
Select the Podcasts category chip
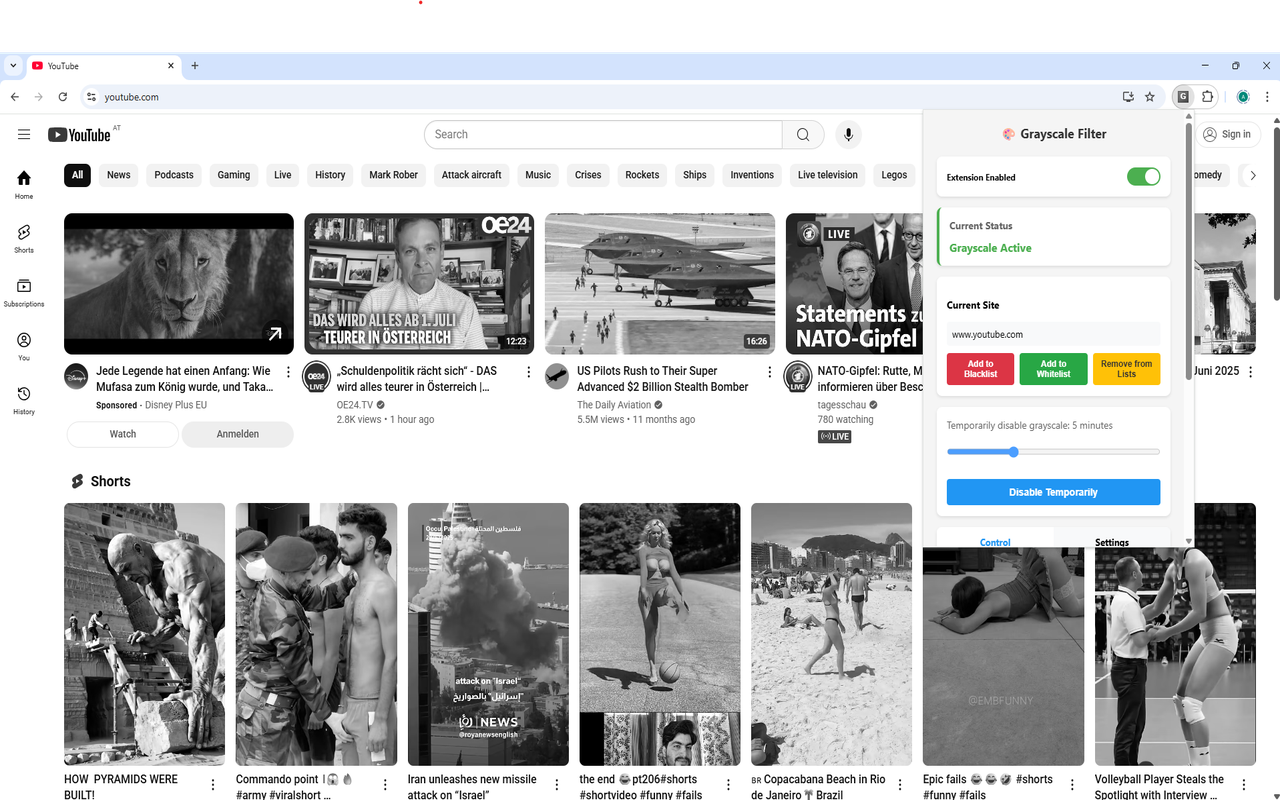point(174,175)
